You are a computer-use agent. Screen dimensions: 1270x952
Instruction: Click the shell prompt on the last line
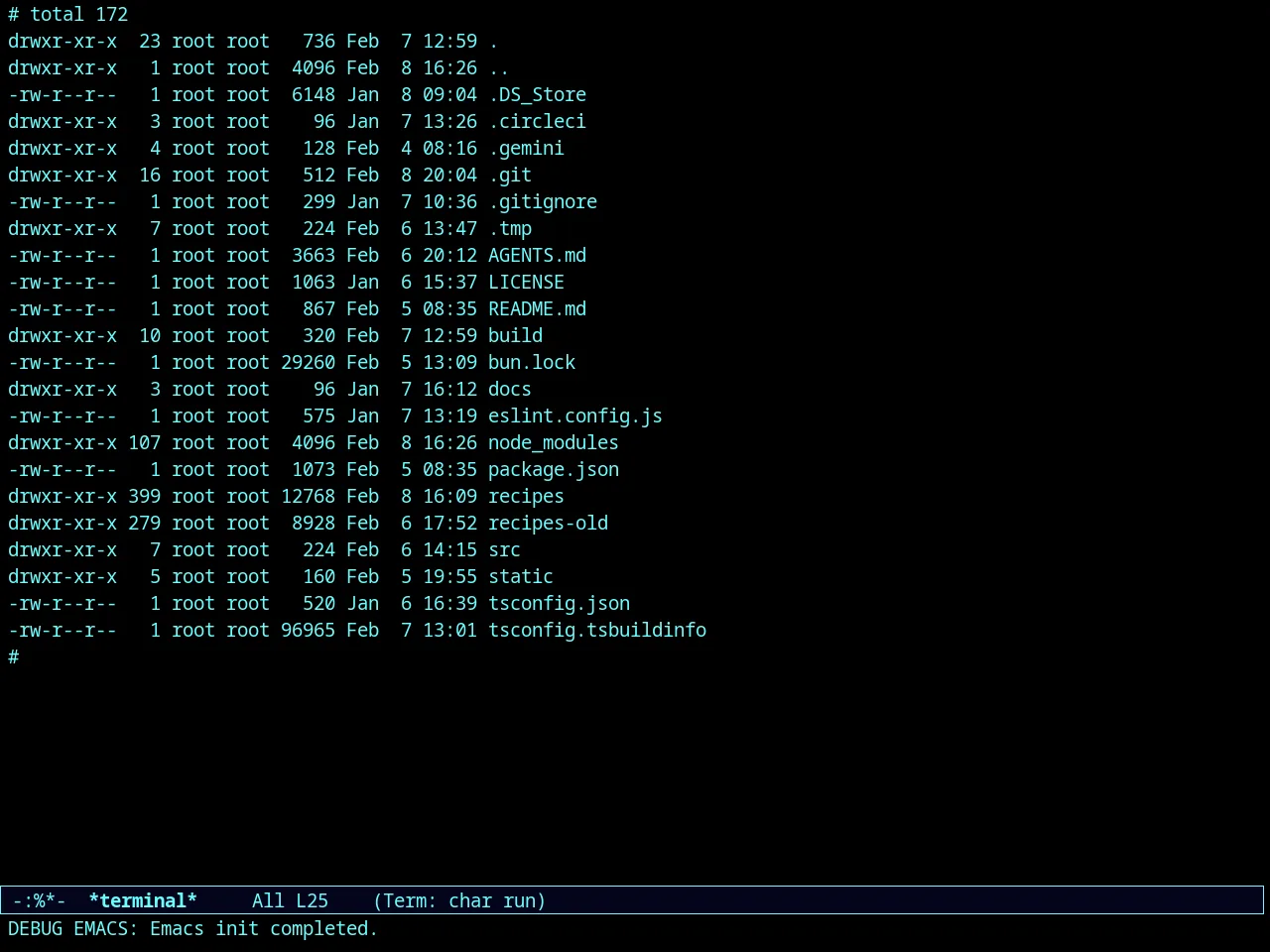coord(13,657)
